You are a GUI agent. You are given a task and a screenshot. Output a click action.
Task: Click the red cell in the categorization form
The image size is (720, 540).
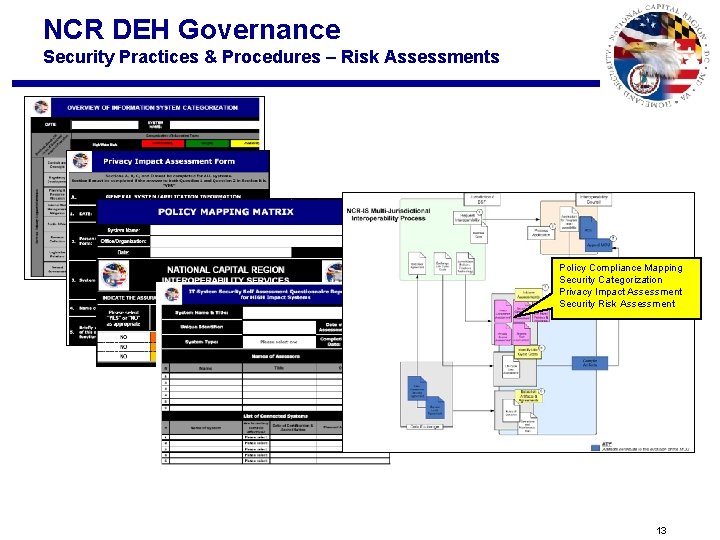pos(163,144)
